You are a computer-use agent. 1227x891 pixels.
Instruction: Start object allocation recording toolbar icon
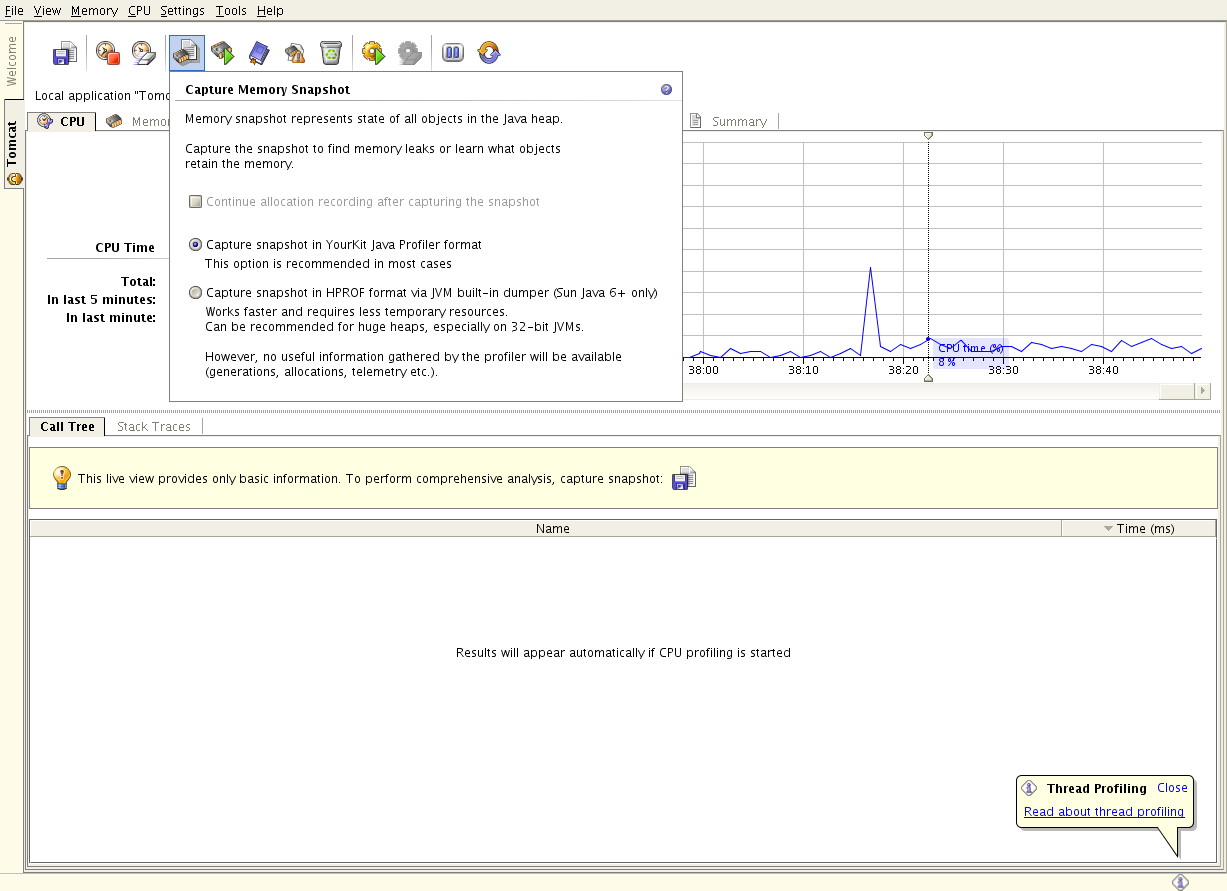tap(223, 53)
